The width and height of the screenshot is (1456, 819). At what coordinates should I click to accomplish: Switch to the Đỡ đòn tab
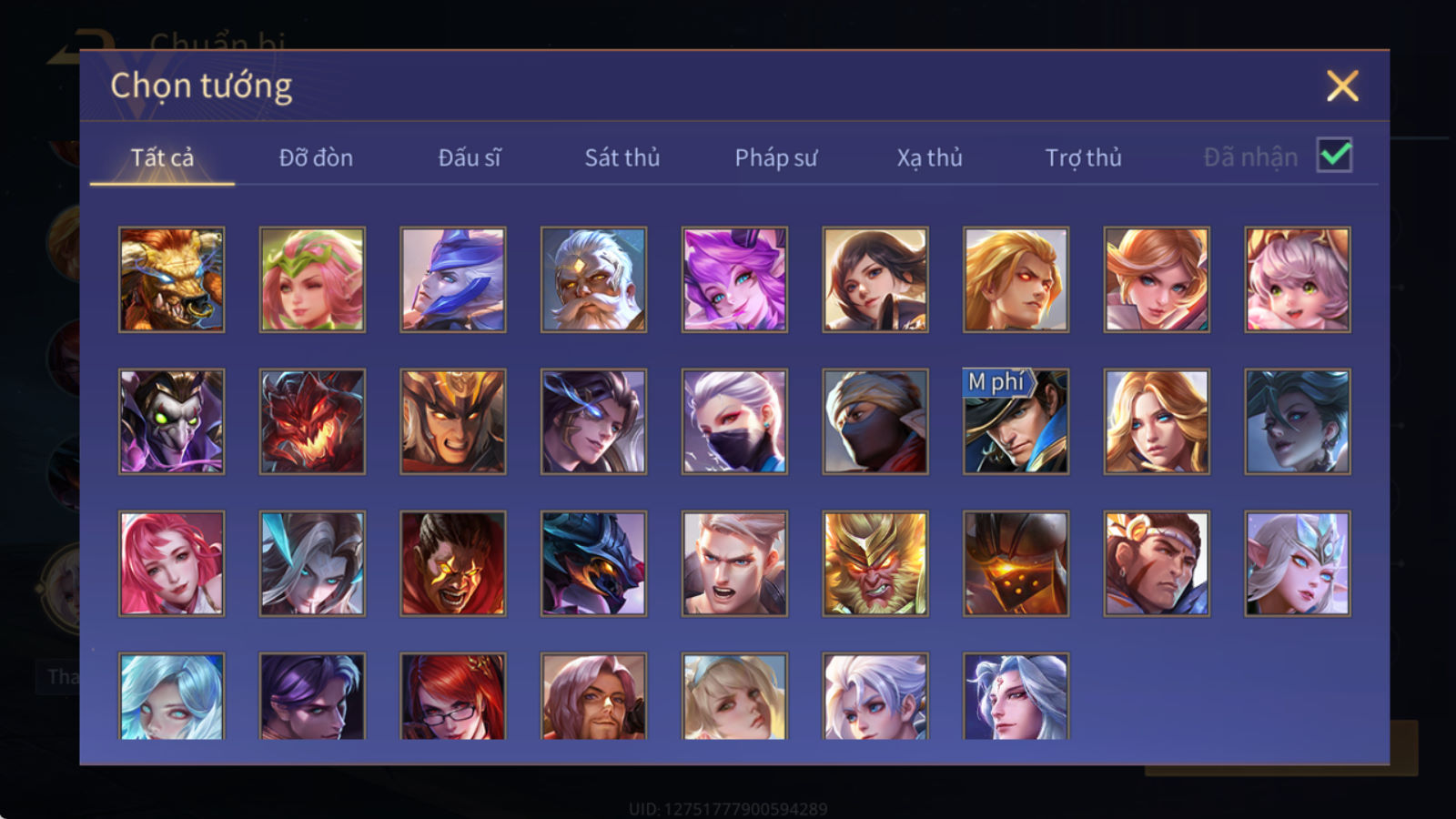(316, 157)
